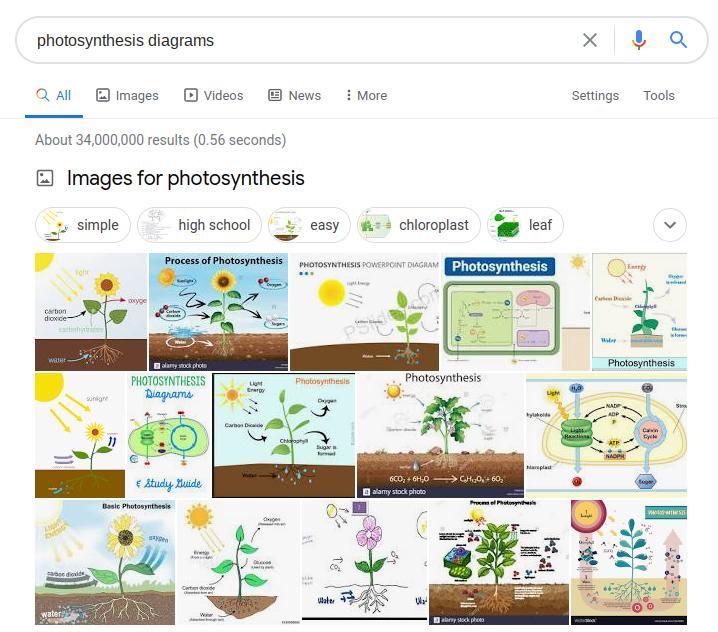Open the Process of Photosynthesis sunflower image
Image resolution: width=718 pixels, height=632 pixels.
click(218, 312)
